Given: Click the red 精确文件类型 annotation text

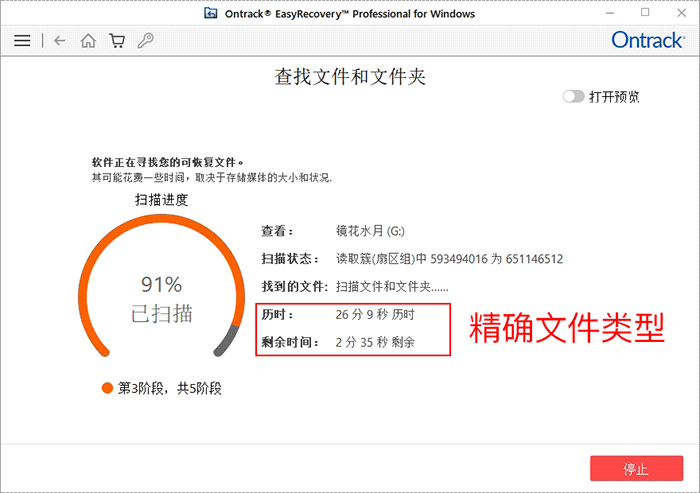Looking at the screenshot, I should pos(567,327).
